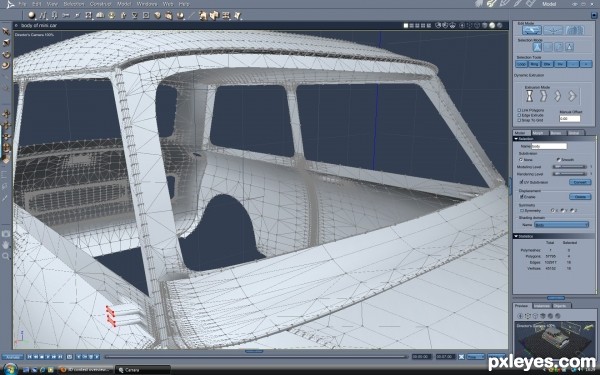Click the first icon in Preview panel toolbar
This screenshot has height=375, width=600.
(520, 316)
